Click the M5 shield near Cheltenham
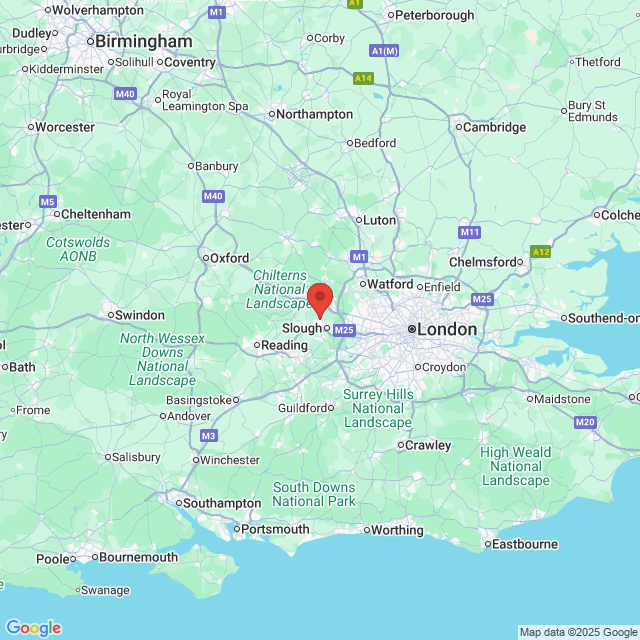The image size is (640, 640). (48, 202)
